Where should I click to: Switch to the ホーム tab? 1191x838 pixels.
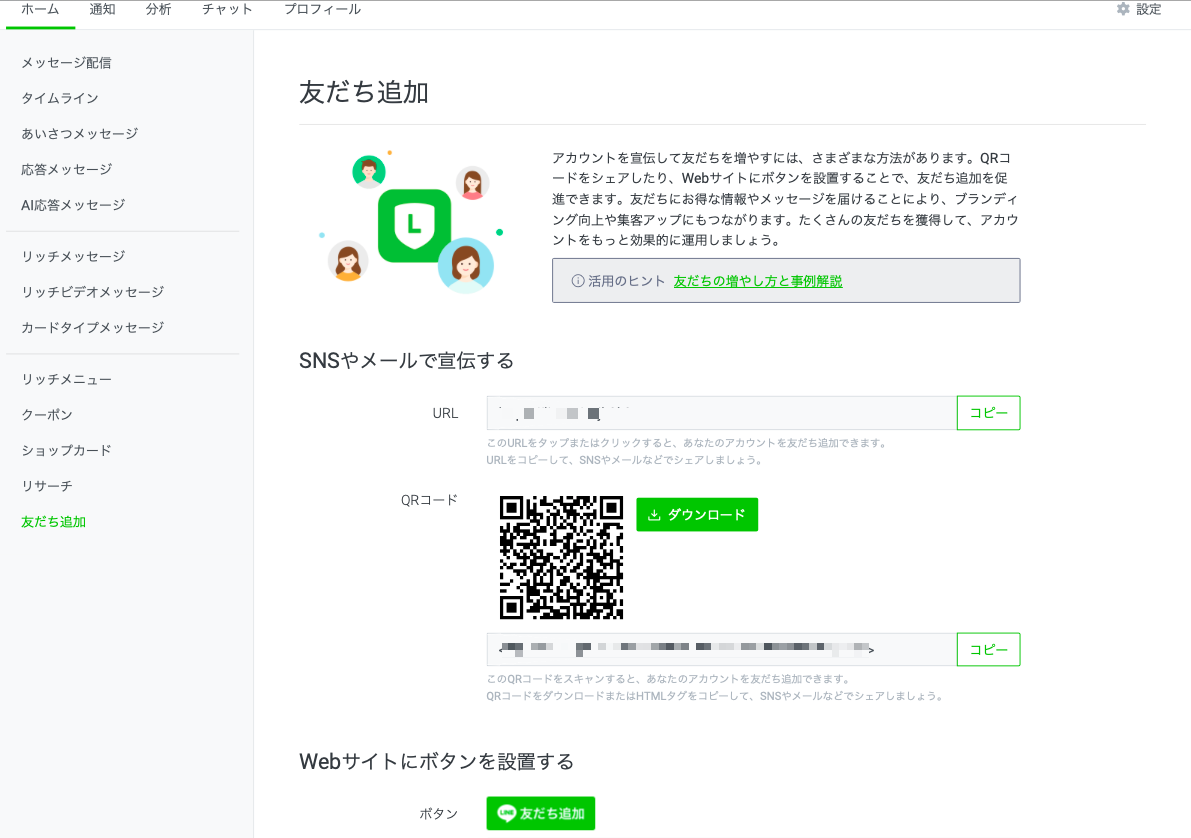click(40, 10)
